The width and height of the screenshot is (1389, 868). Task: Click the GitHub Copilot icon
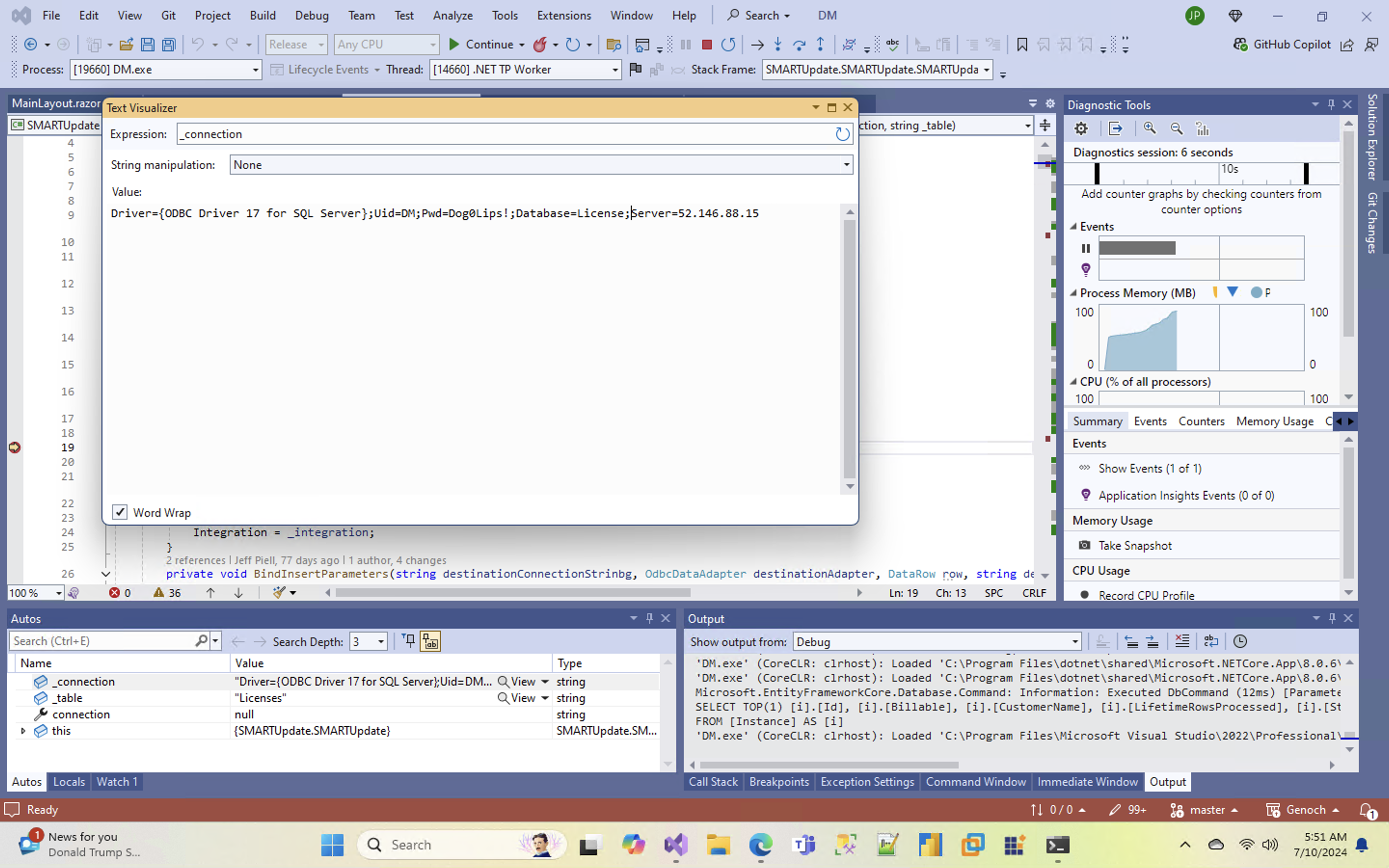(x=1240, y=44)
